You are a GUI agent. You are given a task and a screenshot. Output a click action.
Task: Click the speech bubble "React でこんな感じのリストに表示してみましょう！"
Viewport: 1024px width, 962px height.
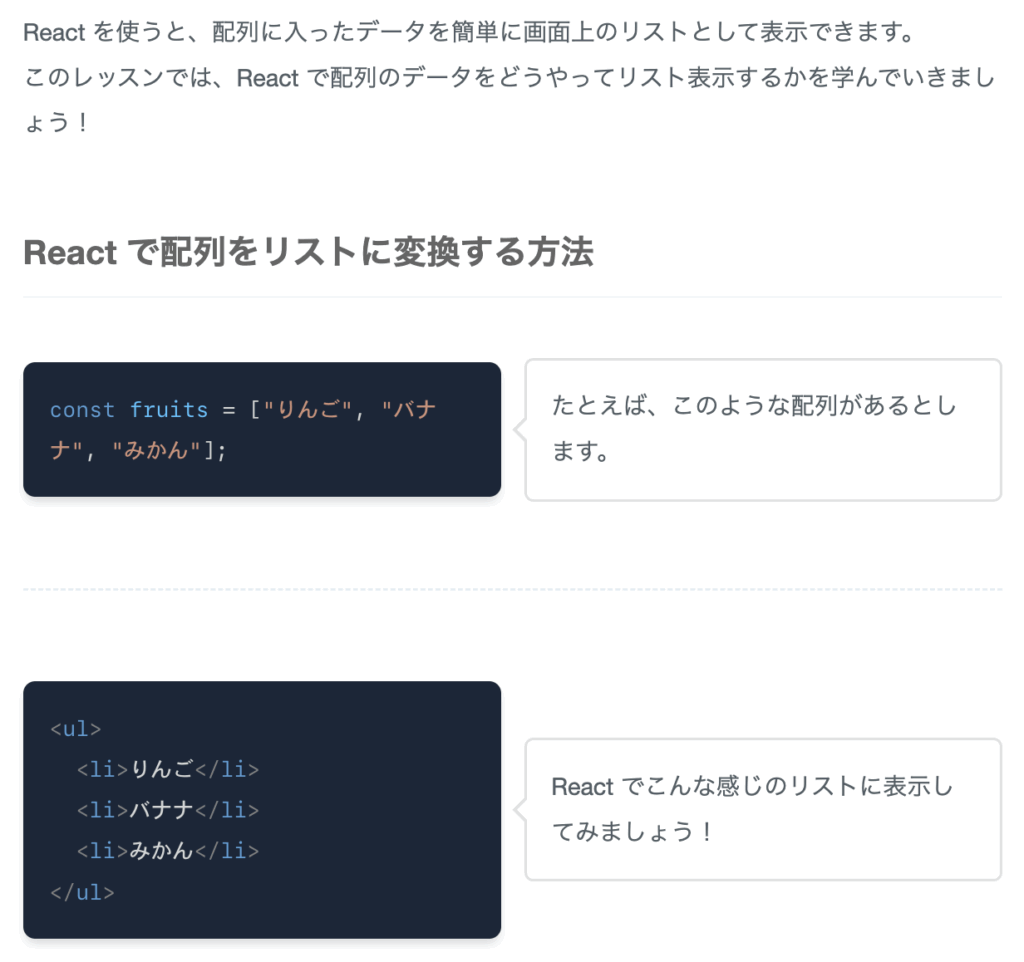click(x=763, y=810)
